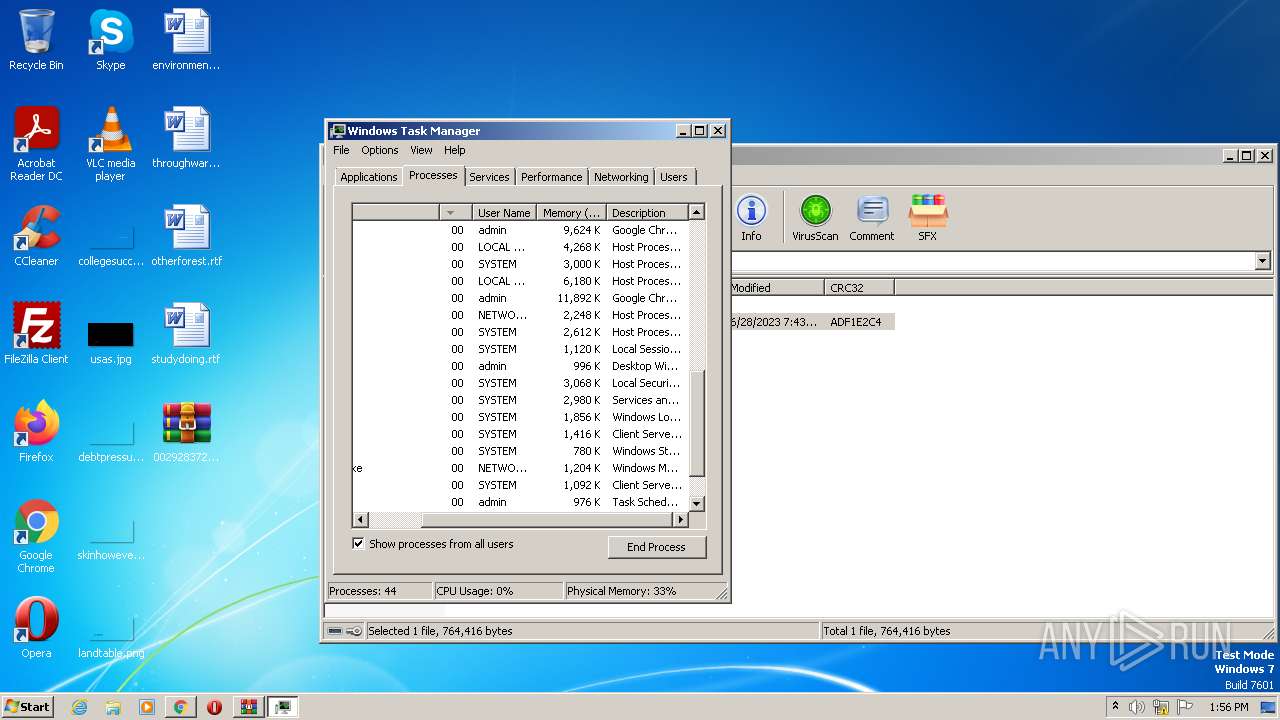Click the 1:56 PM clock
Screen dimensions: 1280x720
tap(1228, 707)
